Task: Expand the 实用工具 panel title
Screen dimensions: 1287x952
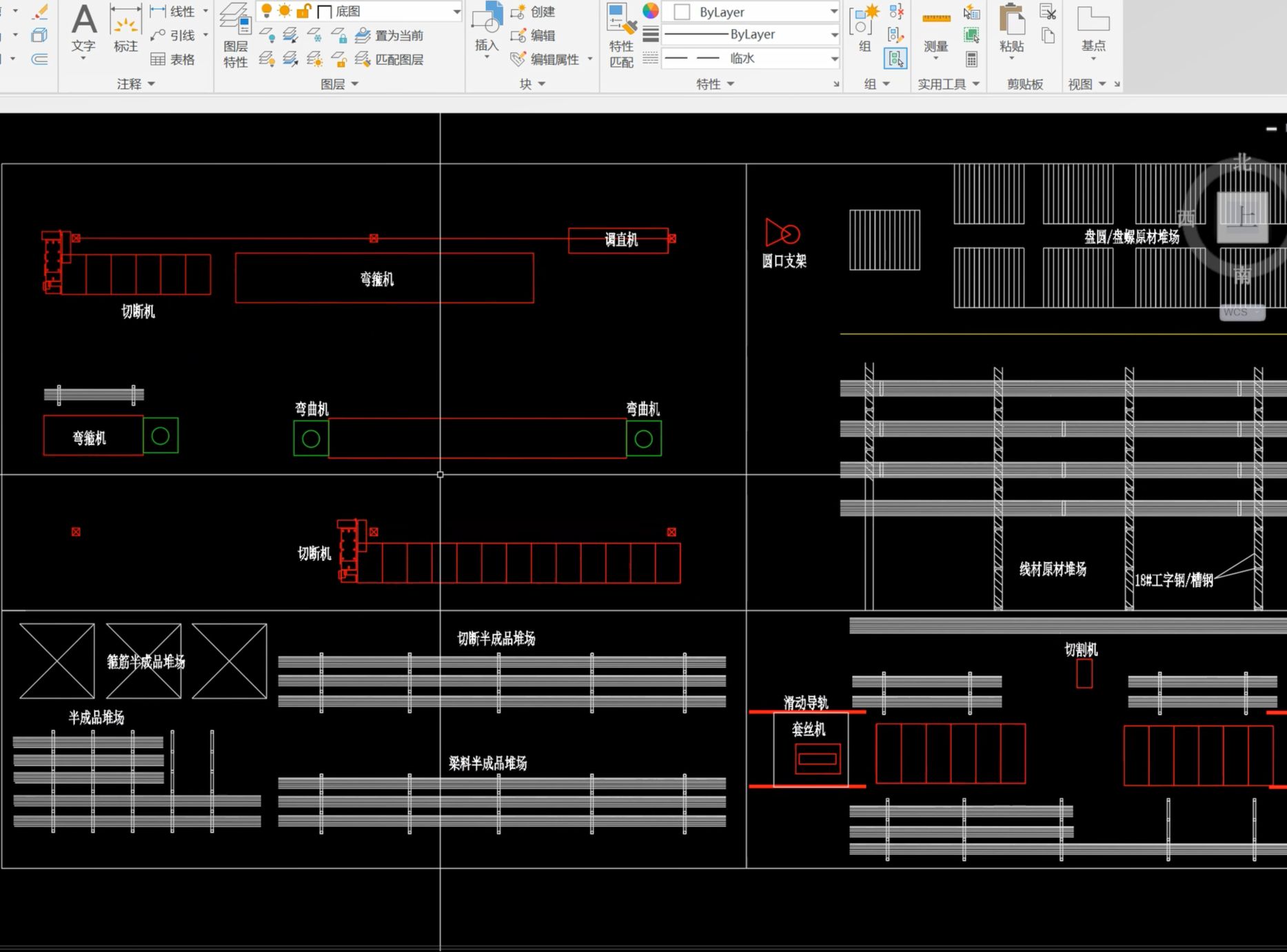Action: tap(949, 84)
